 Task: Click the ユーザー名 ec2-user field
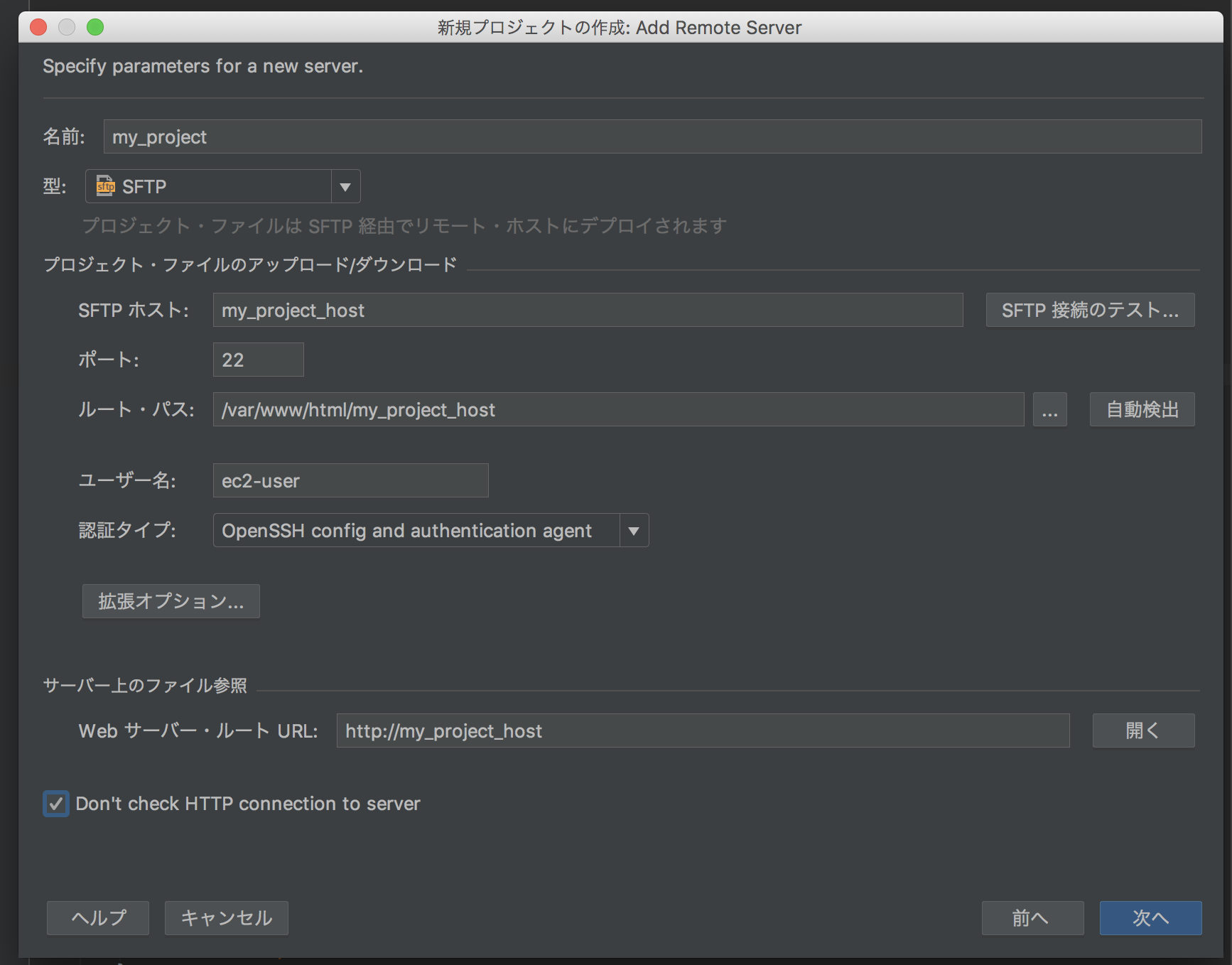click(x=350, y=480)
